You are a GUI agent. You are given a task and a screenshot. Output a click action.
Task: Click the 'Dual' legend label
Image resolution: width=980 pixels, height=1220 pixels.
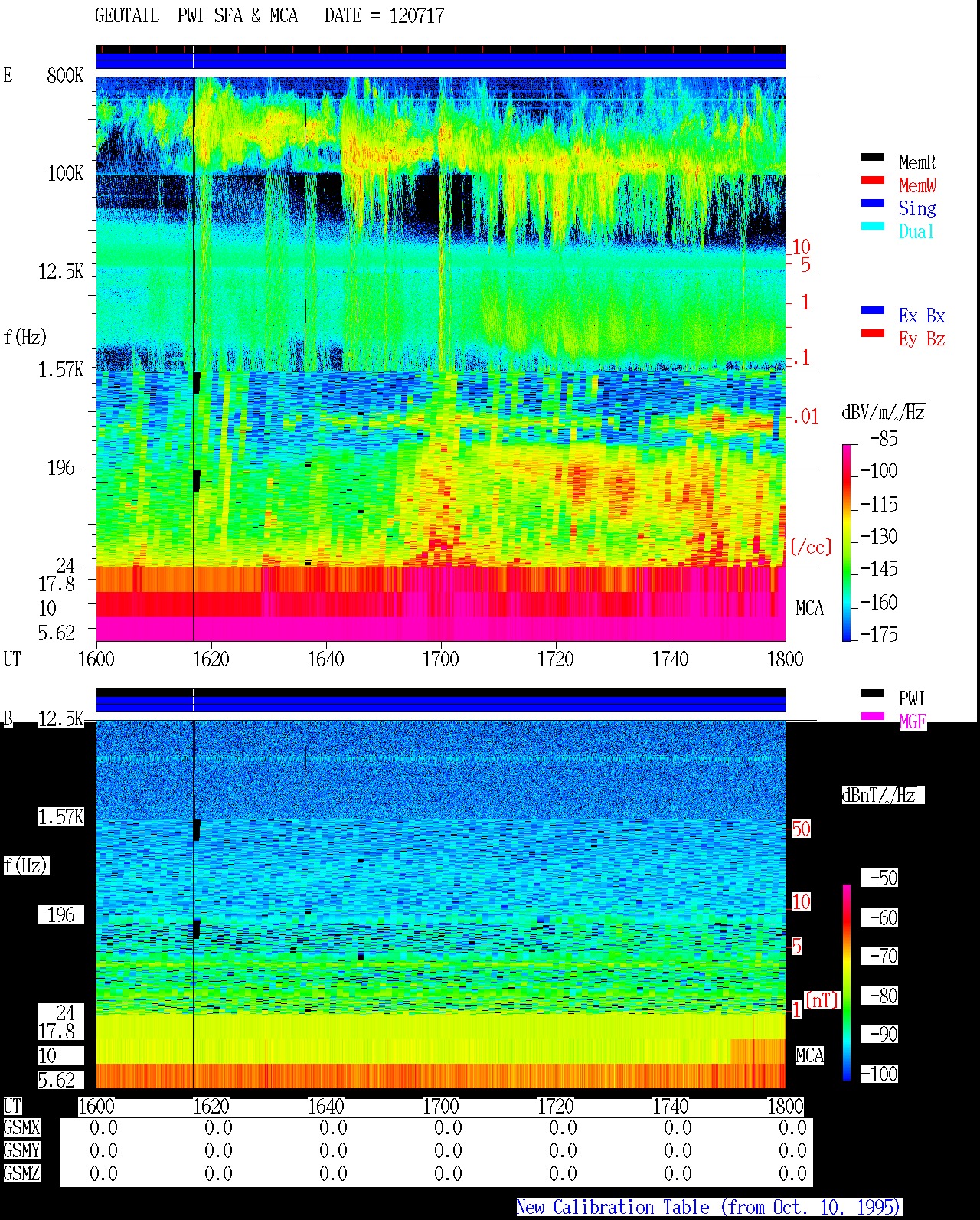tap(917, 231)
